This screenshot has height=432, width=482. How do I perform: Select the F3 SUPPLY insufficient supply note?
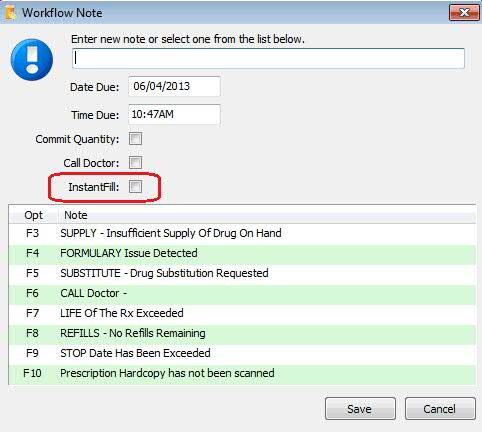(242, 233)
